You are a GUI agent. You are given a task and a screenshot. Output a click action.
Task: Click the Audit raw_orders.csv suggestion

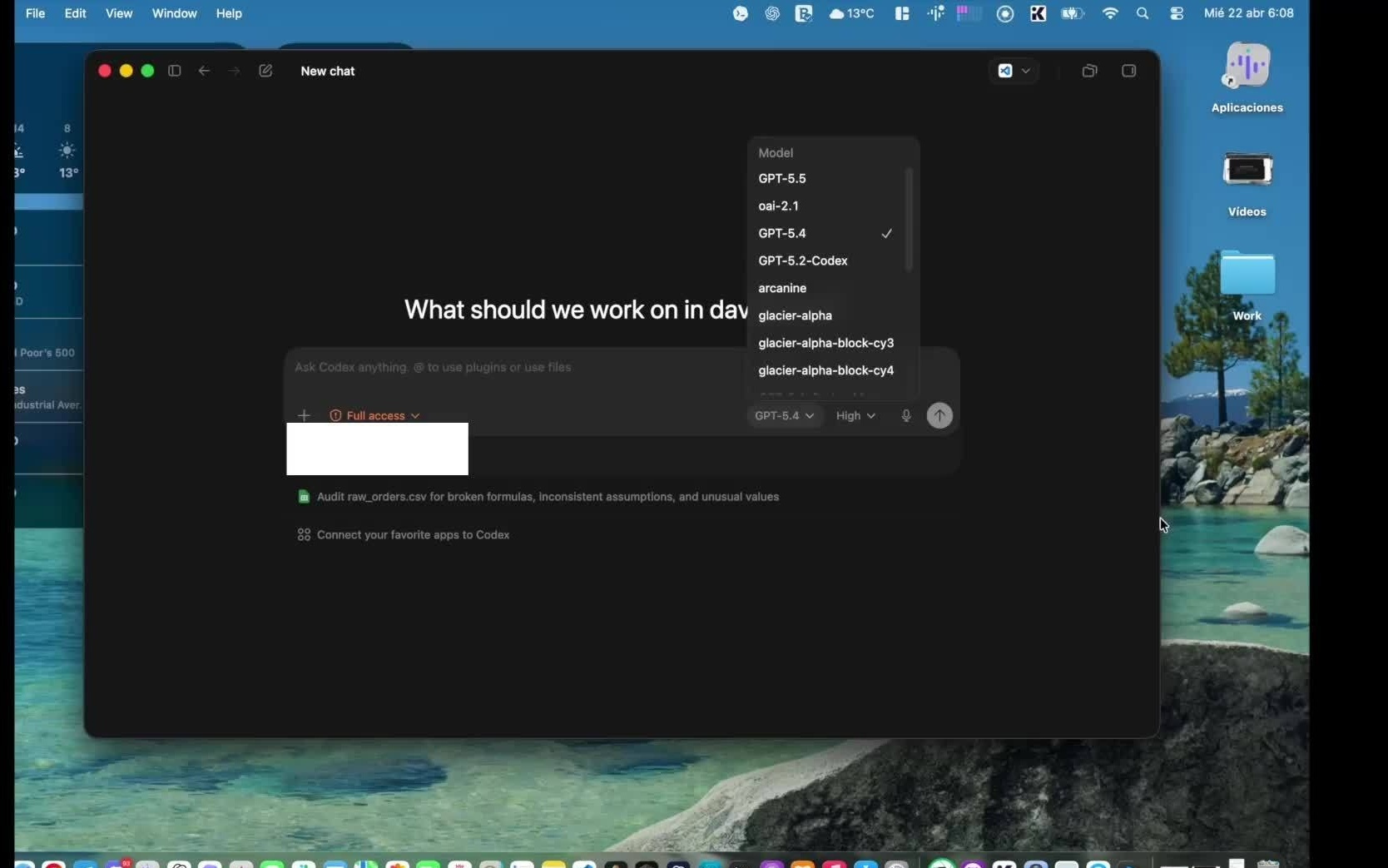coord(548,497)
